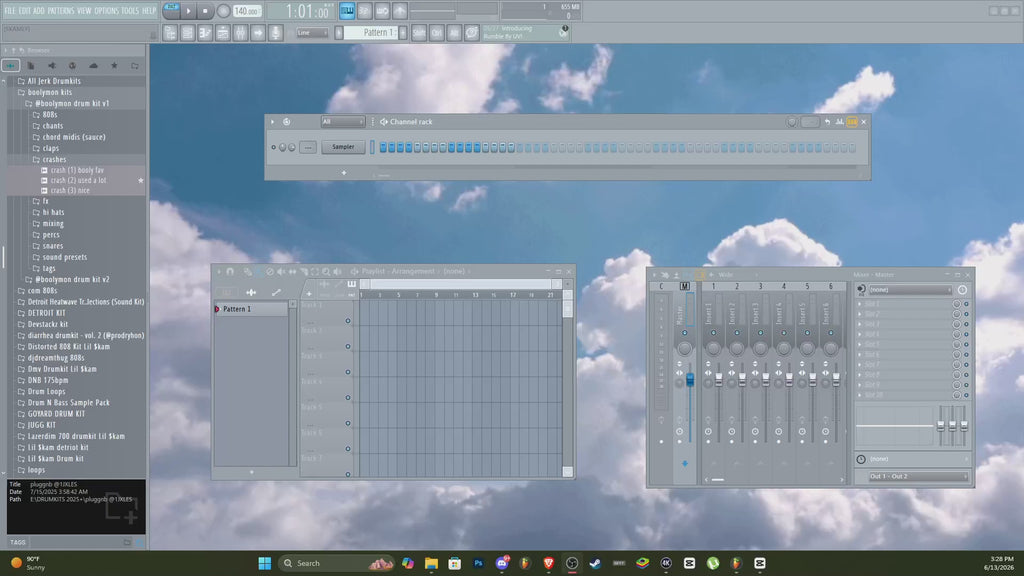
Task: Click the right-arrow icon in main toolbar
Action: 258,33
